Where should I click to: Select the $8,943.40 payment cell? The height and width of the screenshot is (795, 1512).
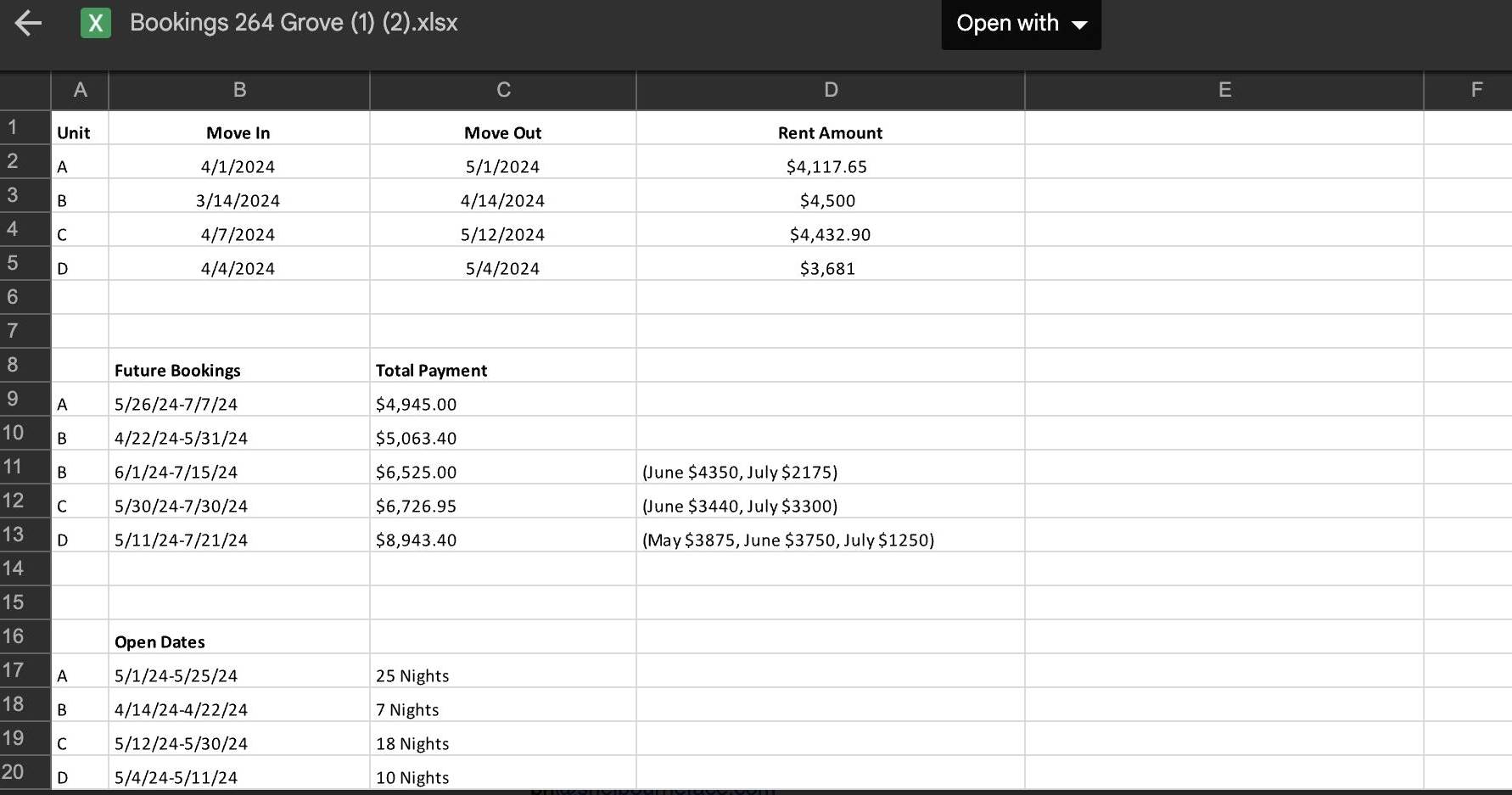[503, 535]
